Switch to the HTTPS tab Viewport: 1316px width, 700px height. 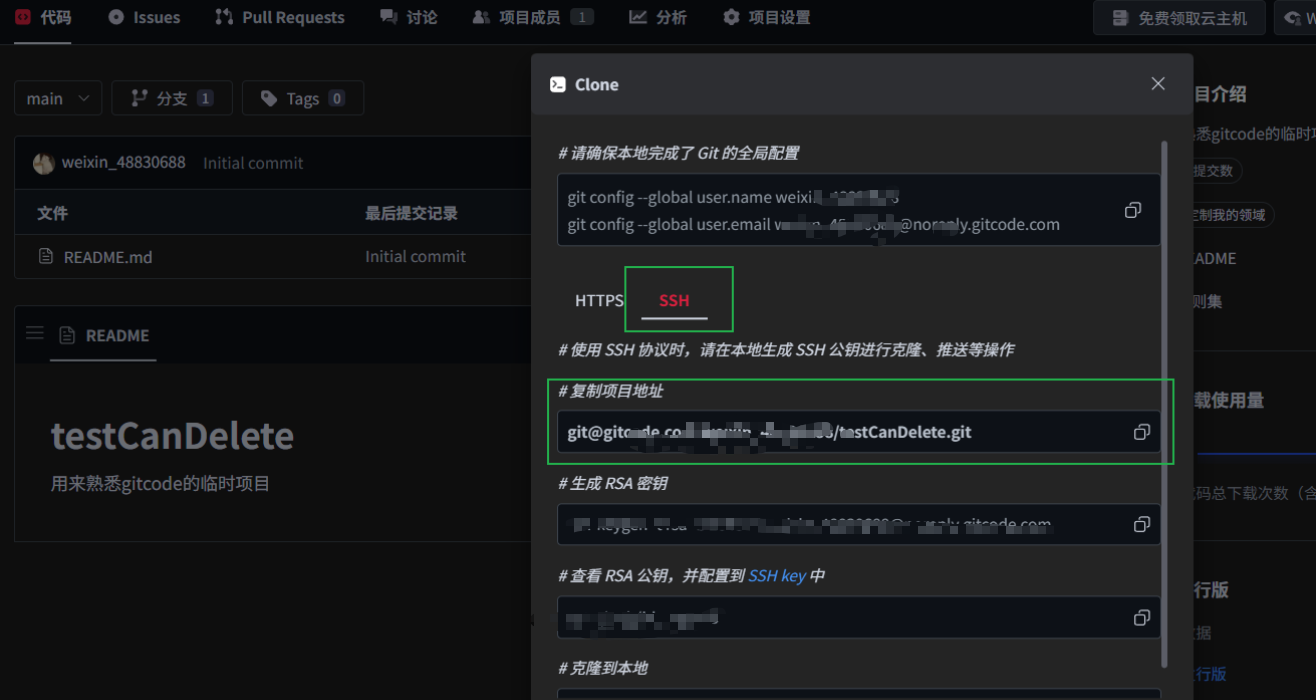pos(599,300)
